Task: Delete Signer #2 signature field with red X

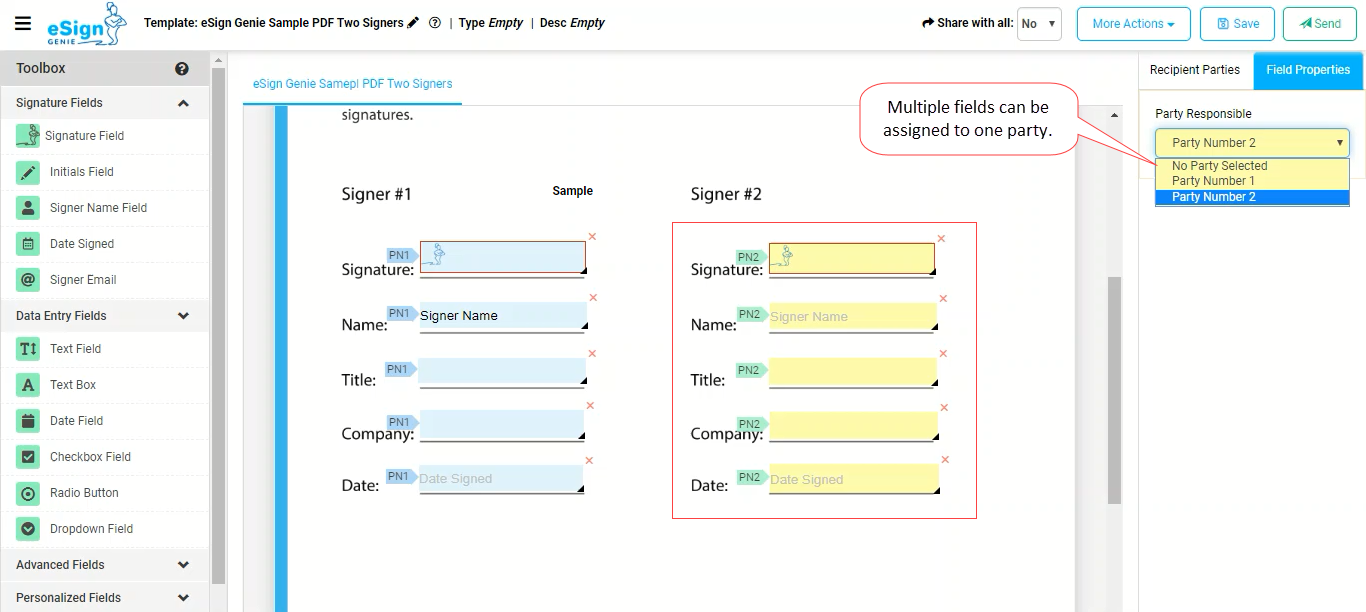Action: [941, 238]
